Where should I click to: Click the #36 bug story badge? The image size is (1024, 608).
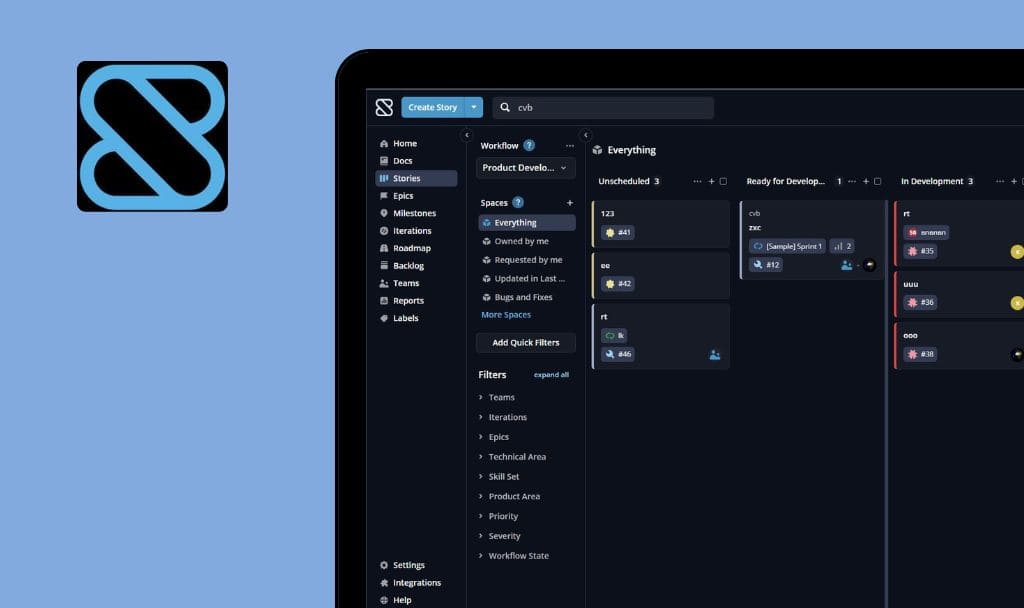(920, 302)
